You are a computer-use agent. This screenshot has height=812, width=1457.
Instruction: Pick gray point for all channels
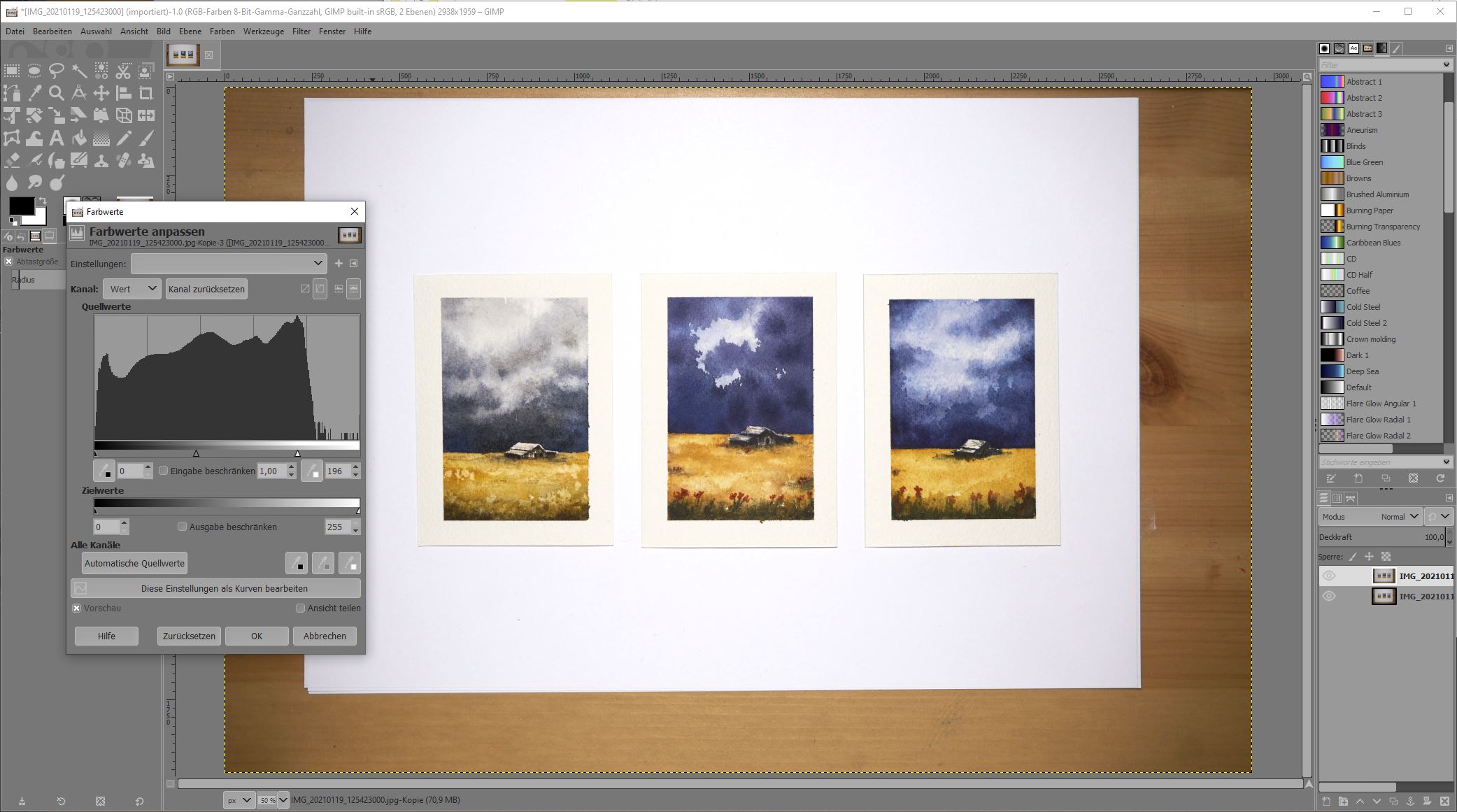322,563
